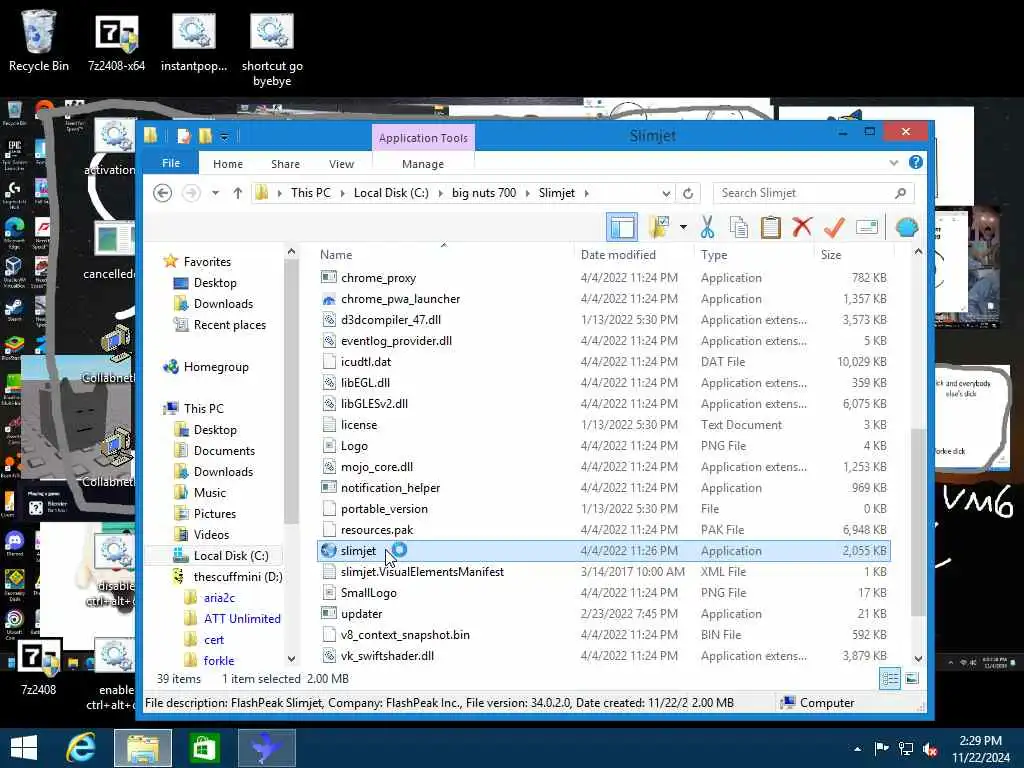Open dropdown arrow beside folder options icon
Viewport: 1024px width, 768px height.
point(683,227)
